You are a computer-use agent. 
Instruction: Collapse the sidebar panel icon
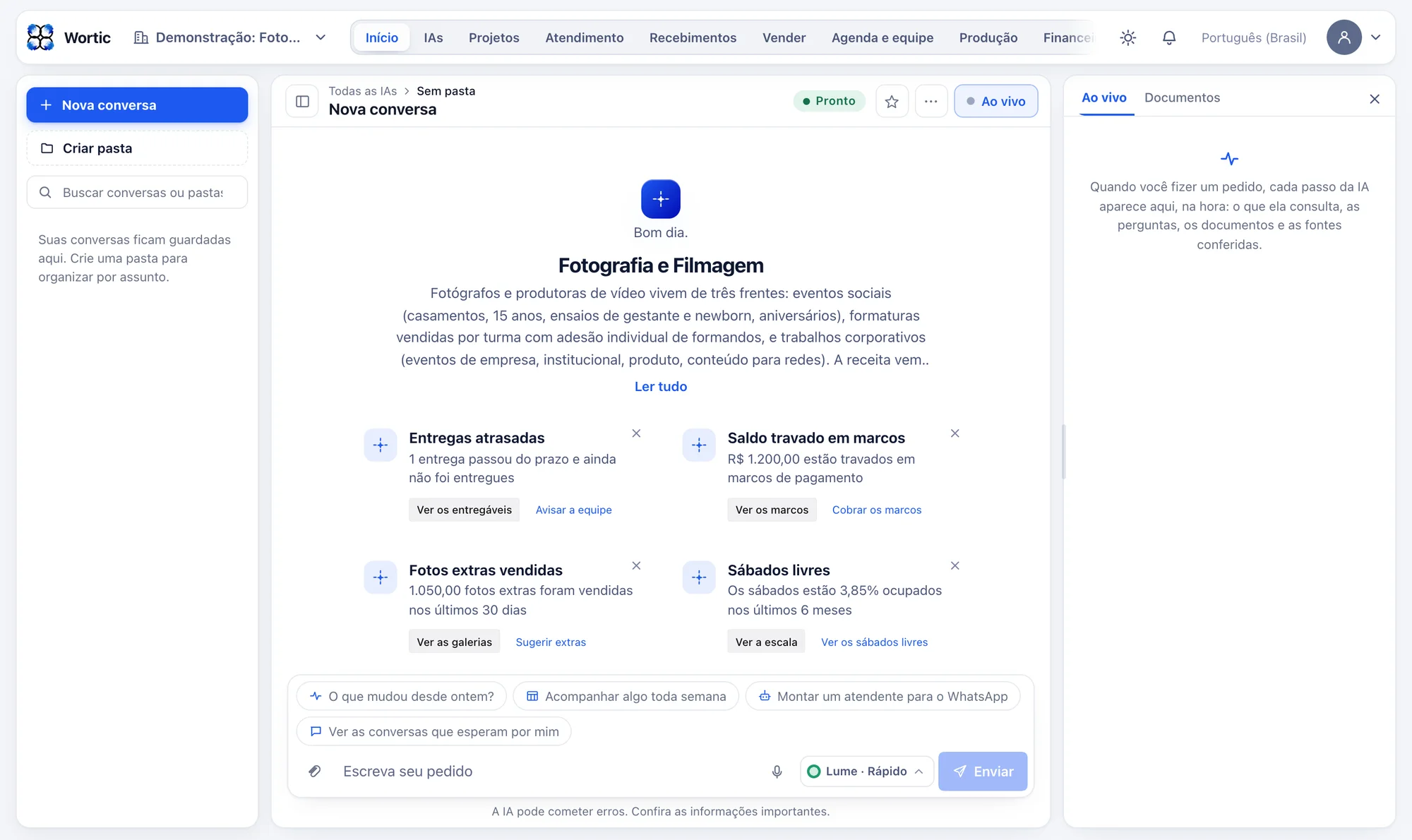pos(302,101)
